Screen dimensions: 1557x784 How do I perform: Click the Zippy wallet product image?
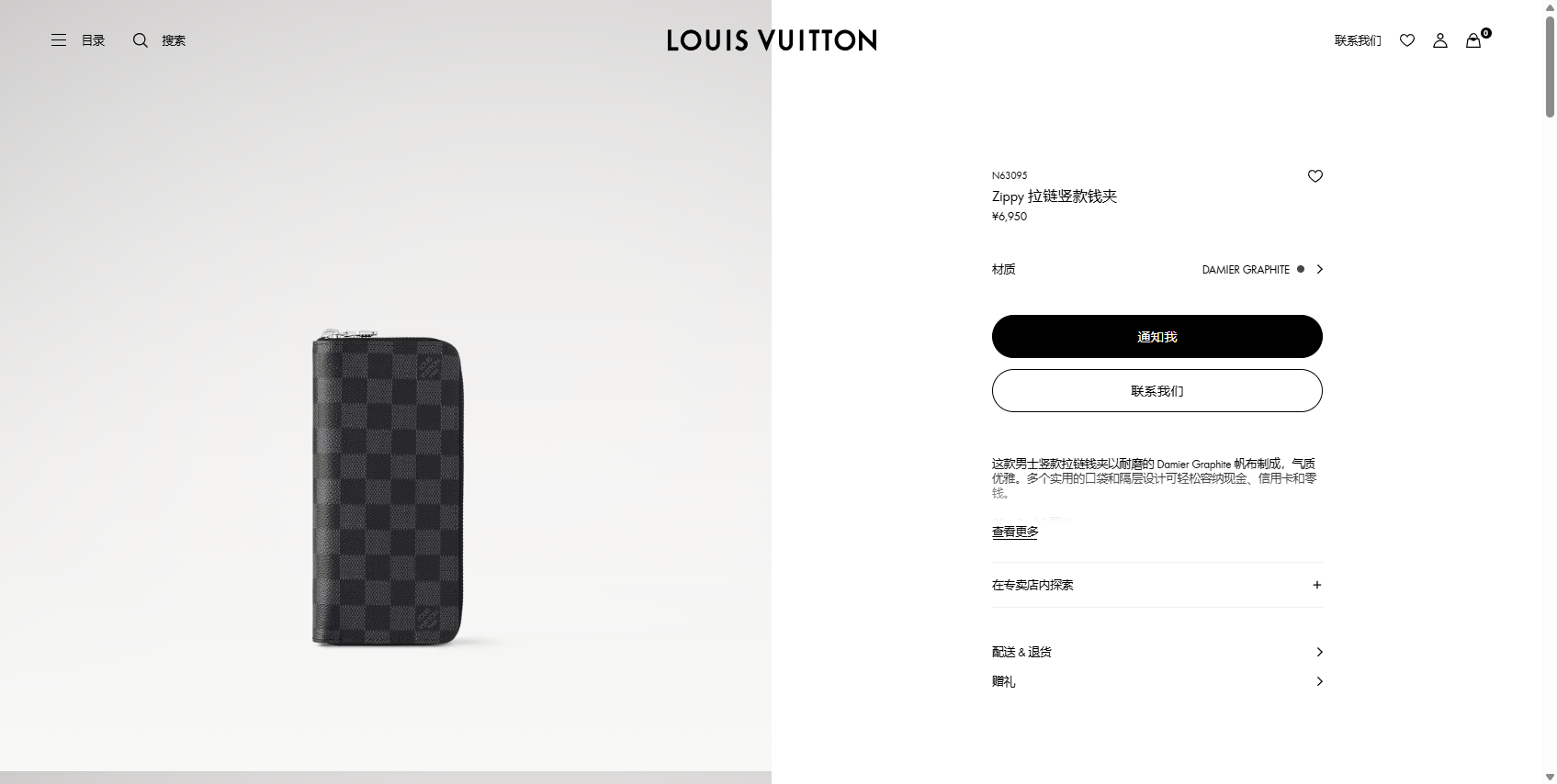[387, 487]
